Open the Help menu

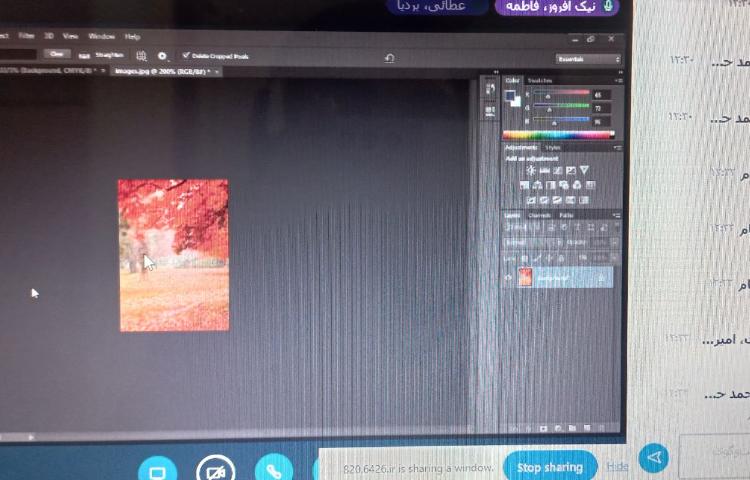[x=132, y=37]
